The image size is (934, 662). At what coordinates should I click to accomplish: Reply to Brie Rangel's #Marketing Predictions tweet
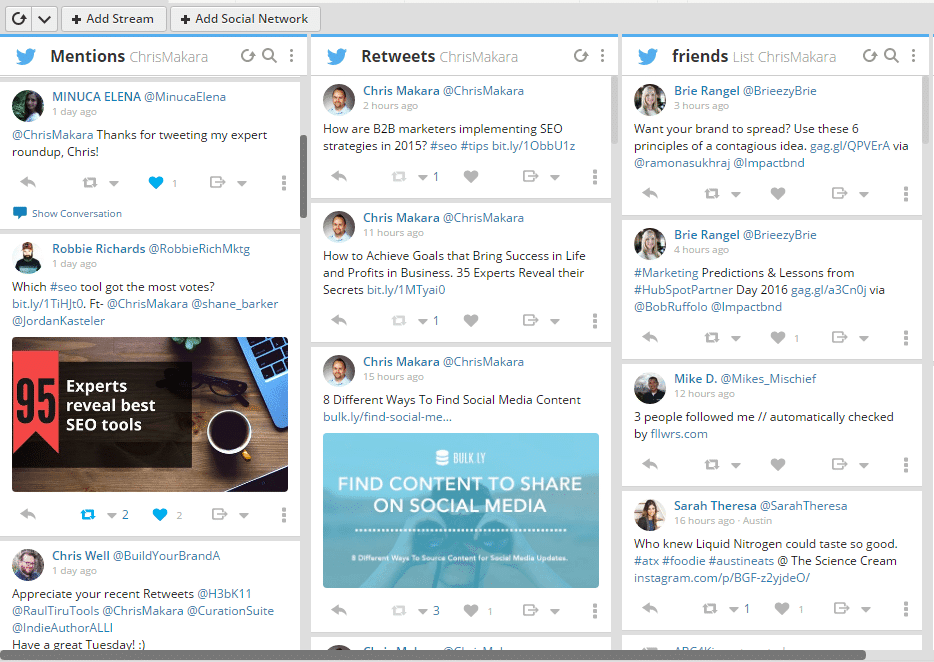[x=650, y=337]
